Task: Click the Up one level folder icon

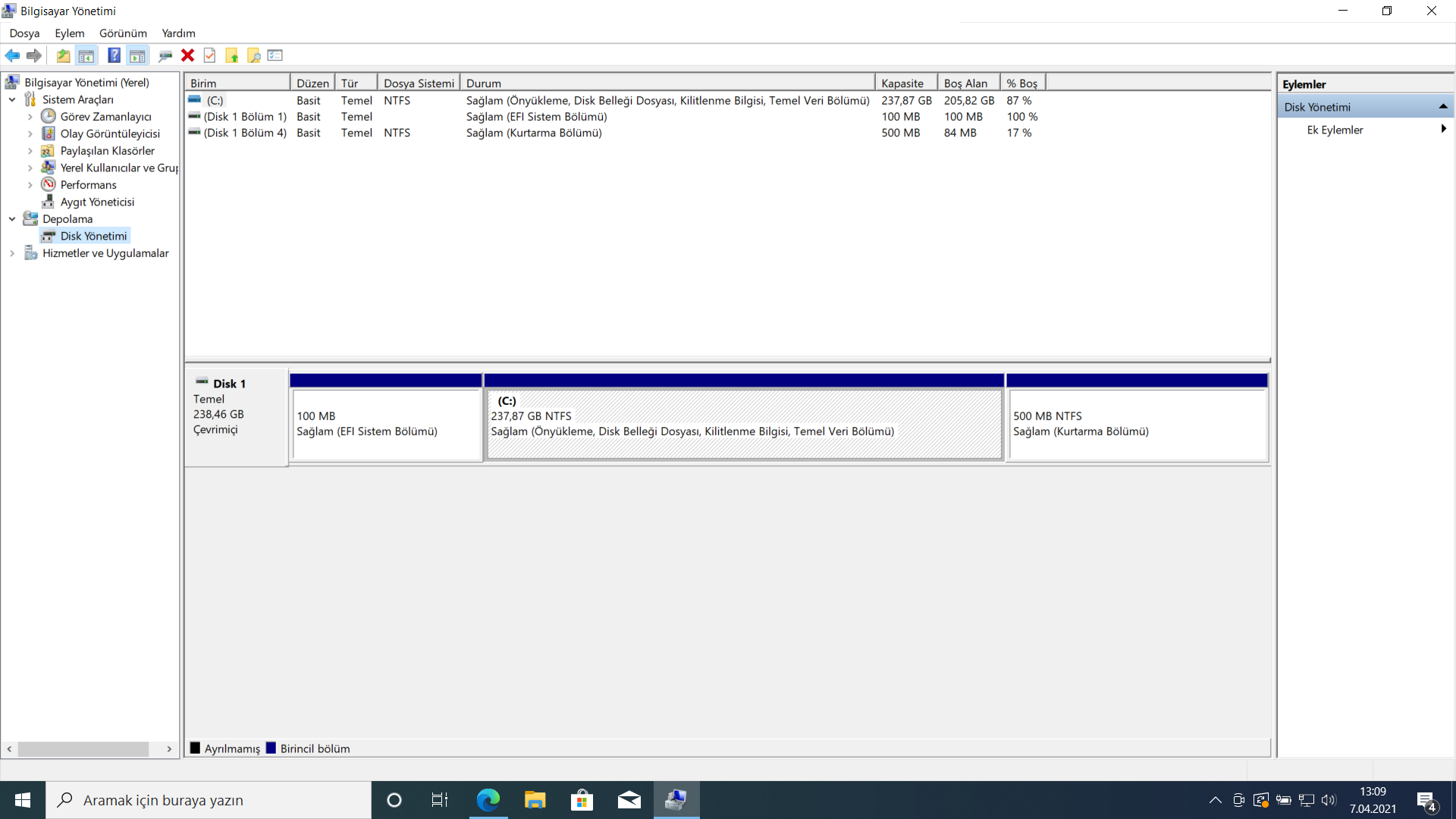Action: click(64, 55)
